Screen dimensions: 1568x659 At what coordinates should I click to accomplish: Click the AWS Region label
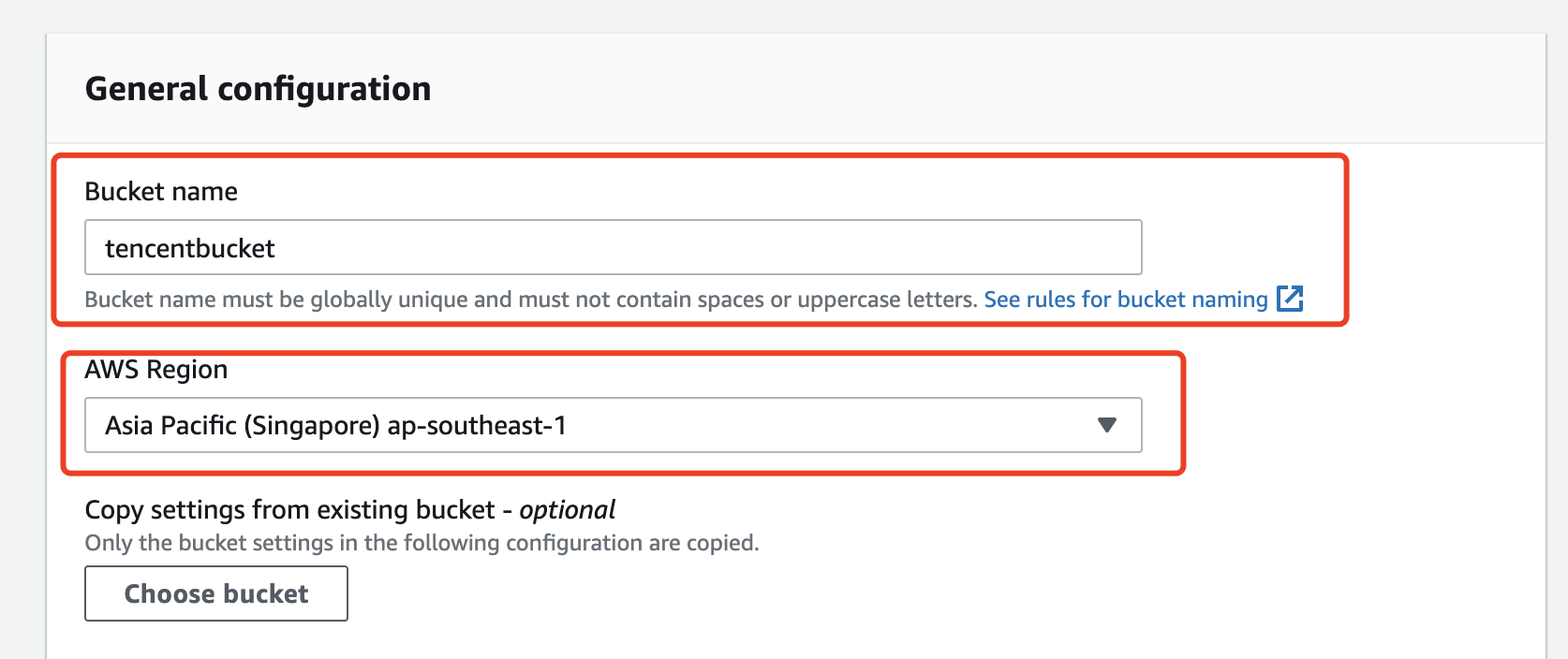coord(156,370)
